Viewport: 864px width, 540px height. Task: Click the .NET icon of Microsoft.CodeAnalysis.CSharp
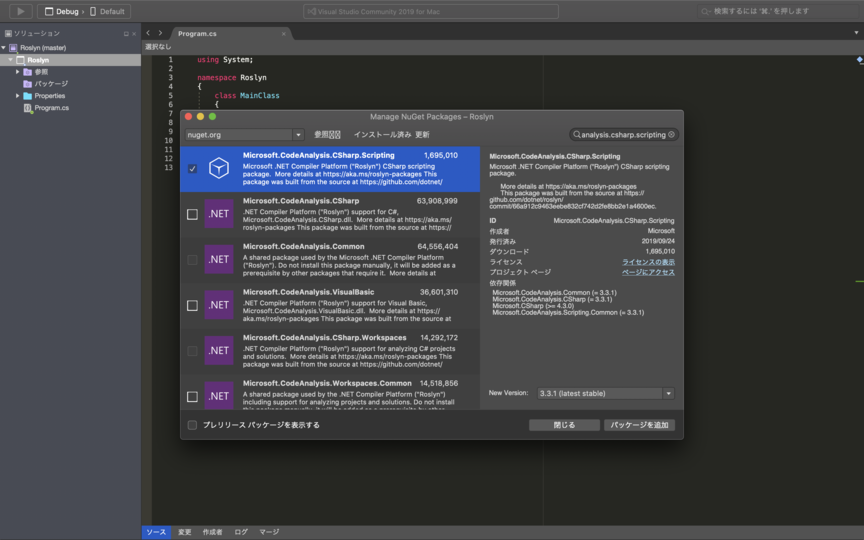[x=219, y=214]
